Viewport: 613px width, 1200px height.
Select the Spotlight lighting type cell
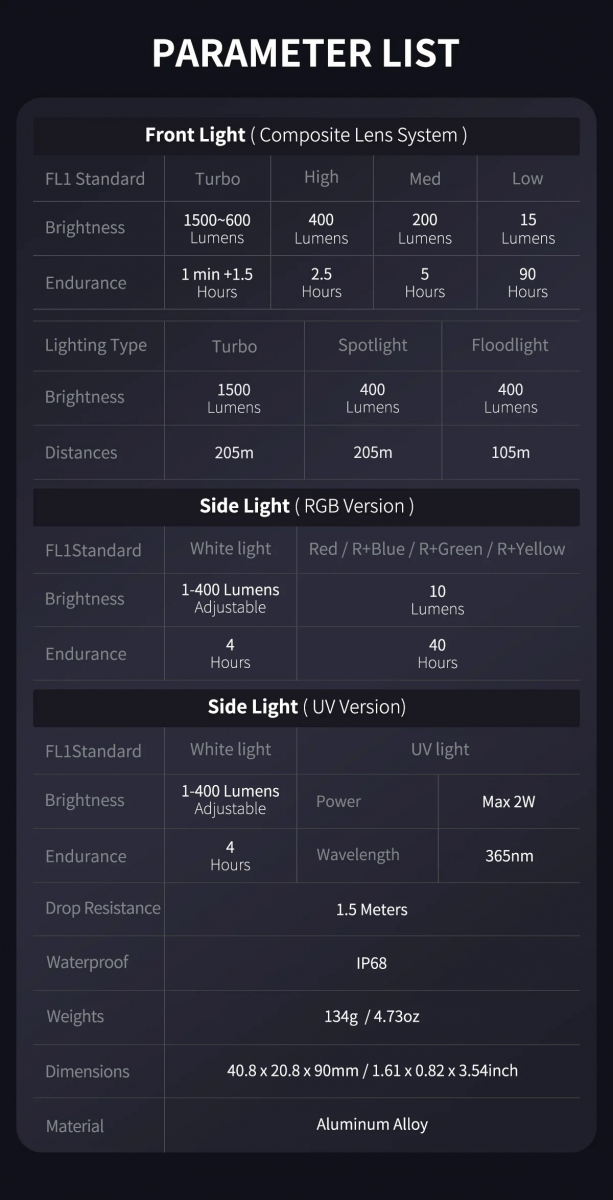click(372, 345)
